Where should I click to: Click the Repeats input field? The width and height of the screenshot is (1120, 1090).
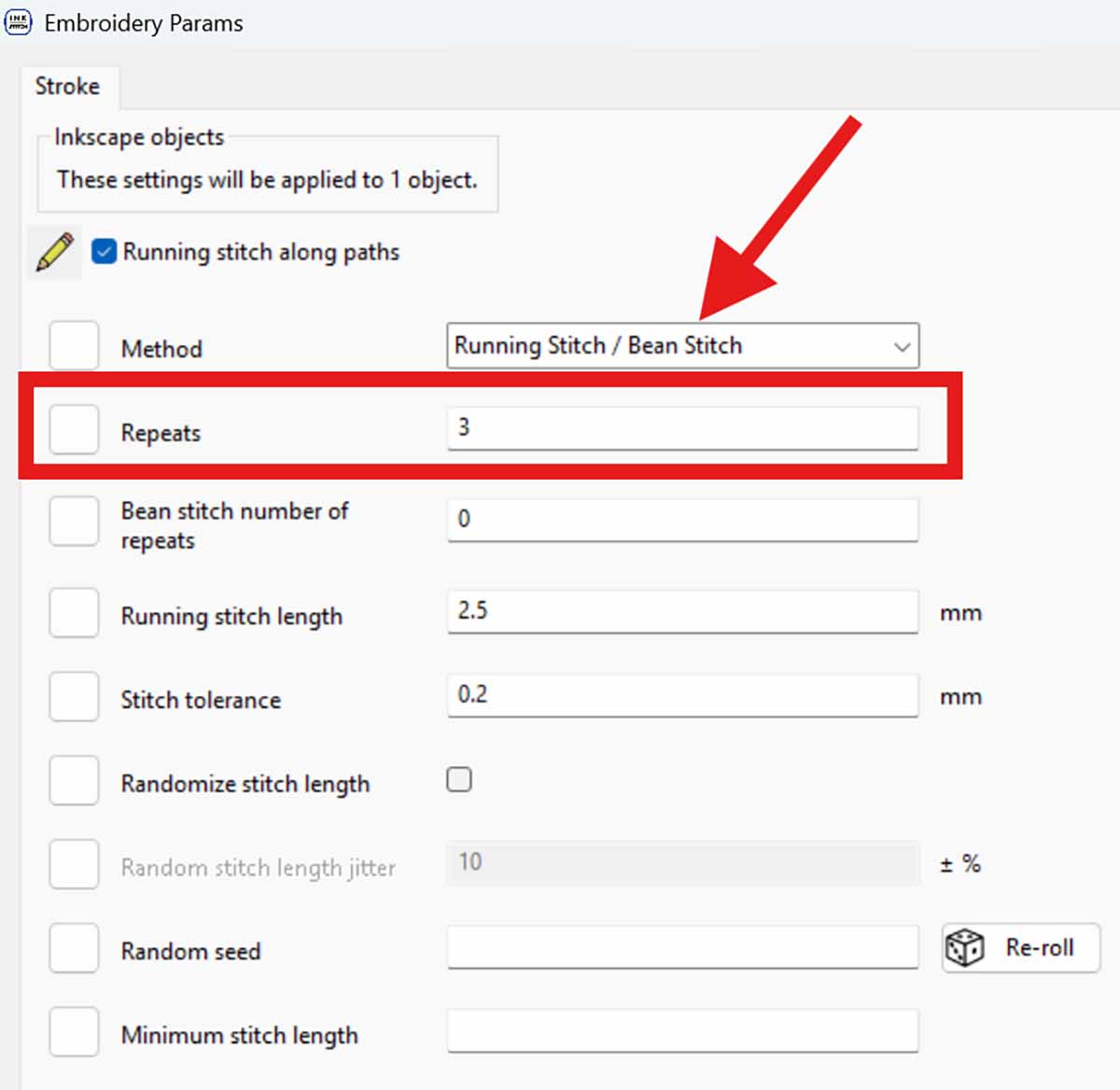[681, 428]
